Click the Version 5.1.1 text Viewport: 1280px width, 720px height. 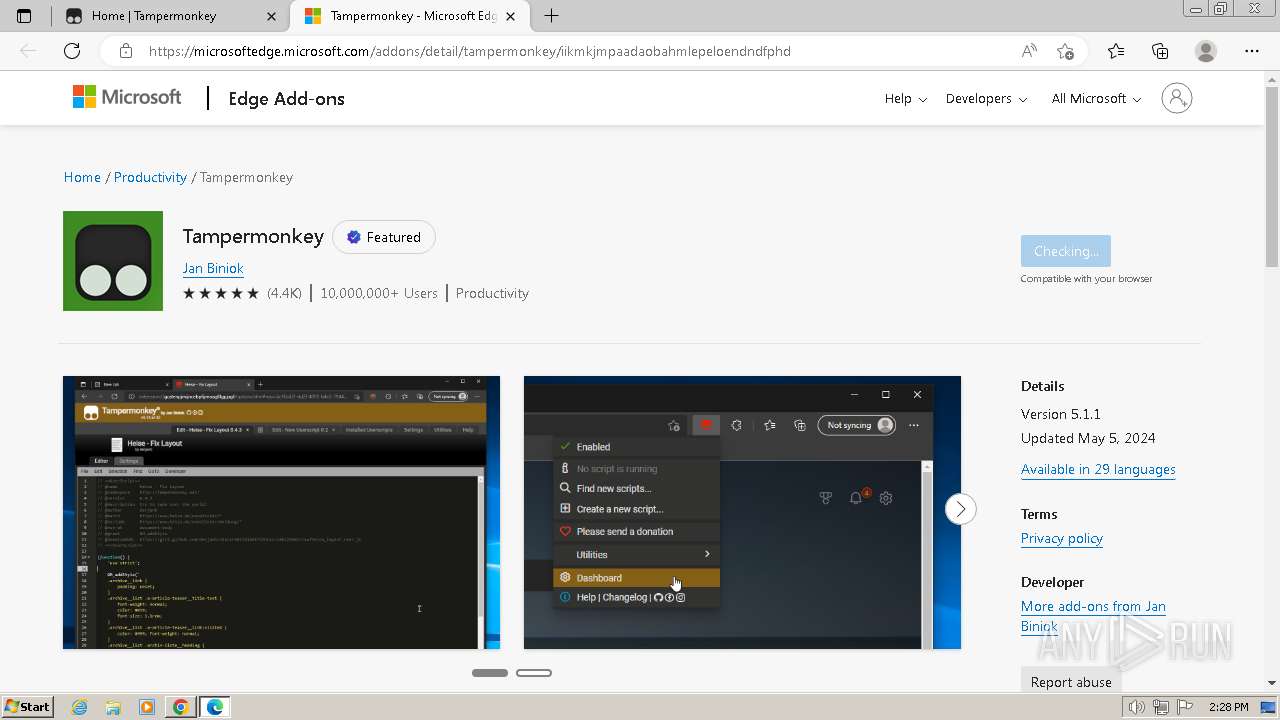(x=1061, y=414)
